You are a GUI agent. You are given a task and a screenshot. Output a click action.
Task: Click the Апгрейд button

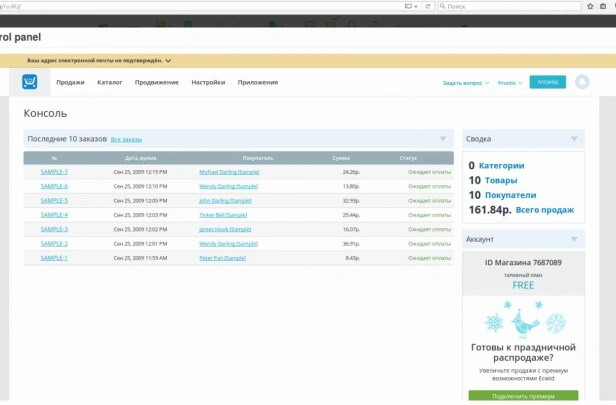pos(548,82)
